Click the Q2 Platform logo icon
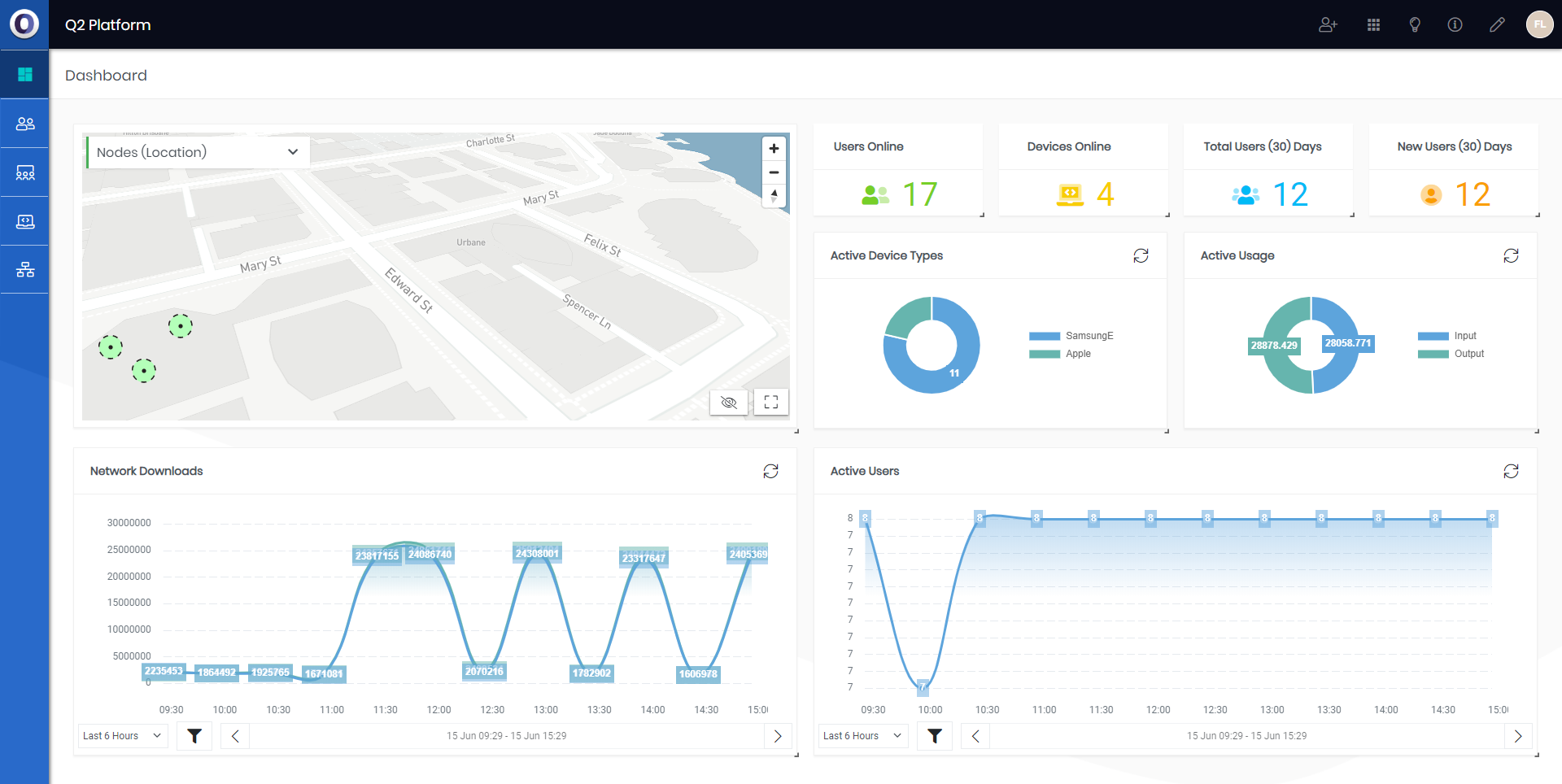 pos(24,24)
